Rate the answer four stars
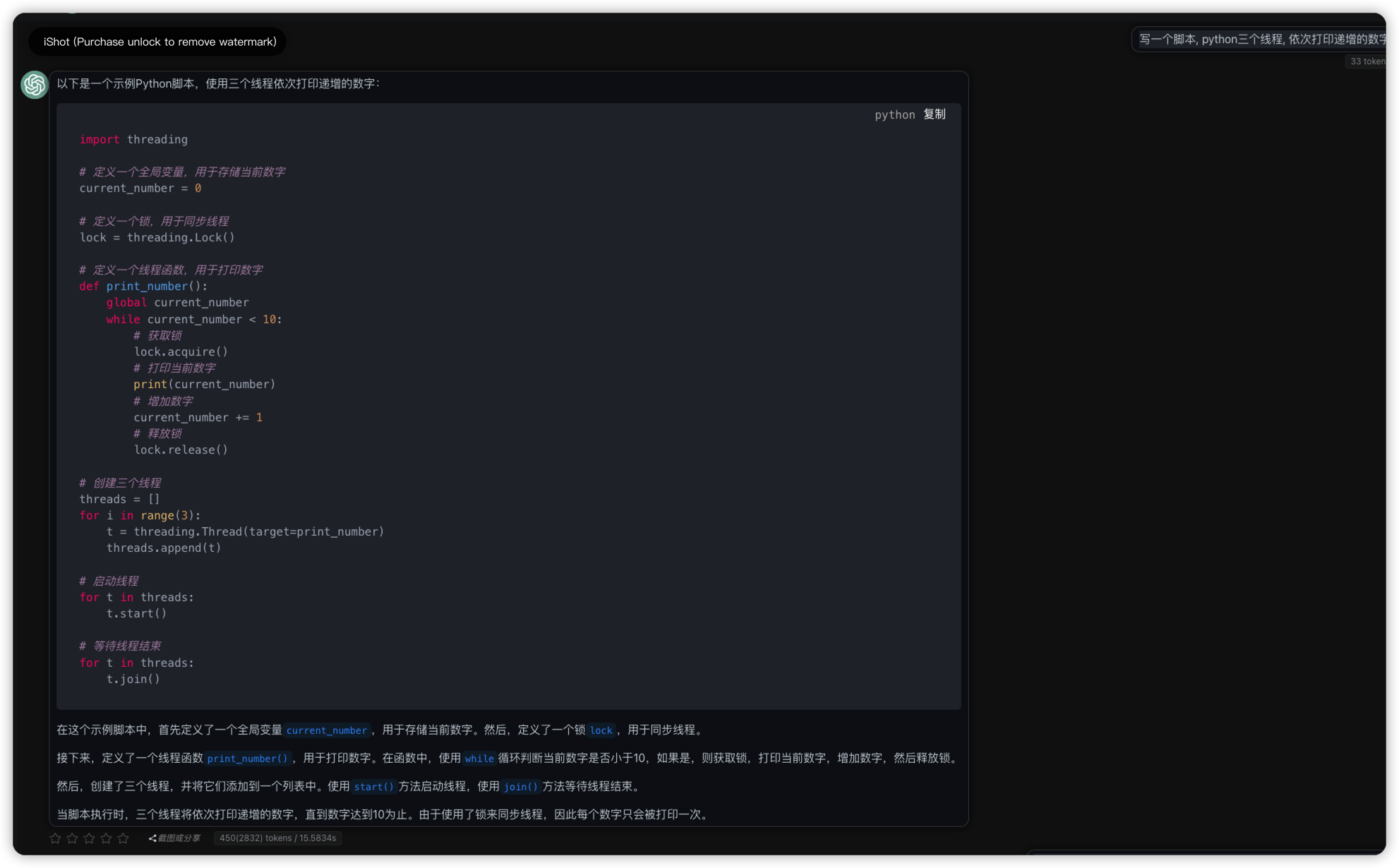Viewport: 1399px width, 868px height. click(x=106, y=838)
